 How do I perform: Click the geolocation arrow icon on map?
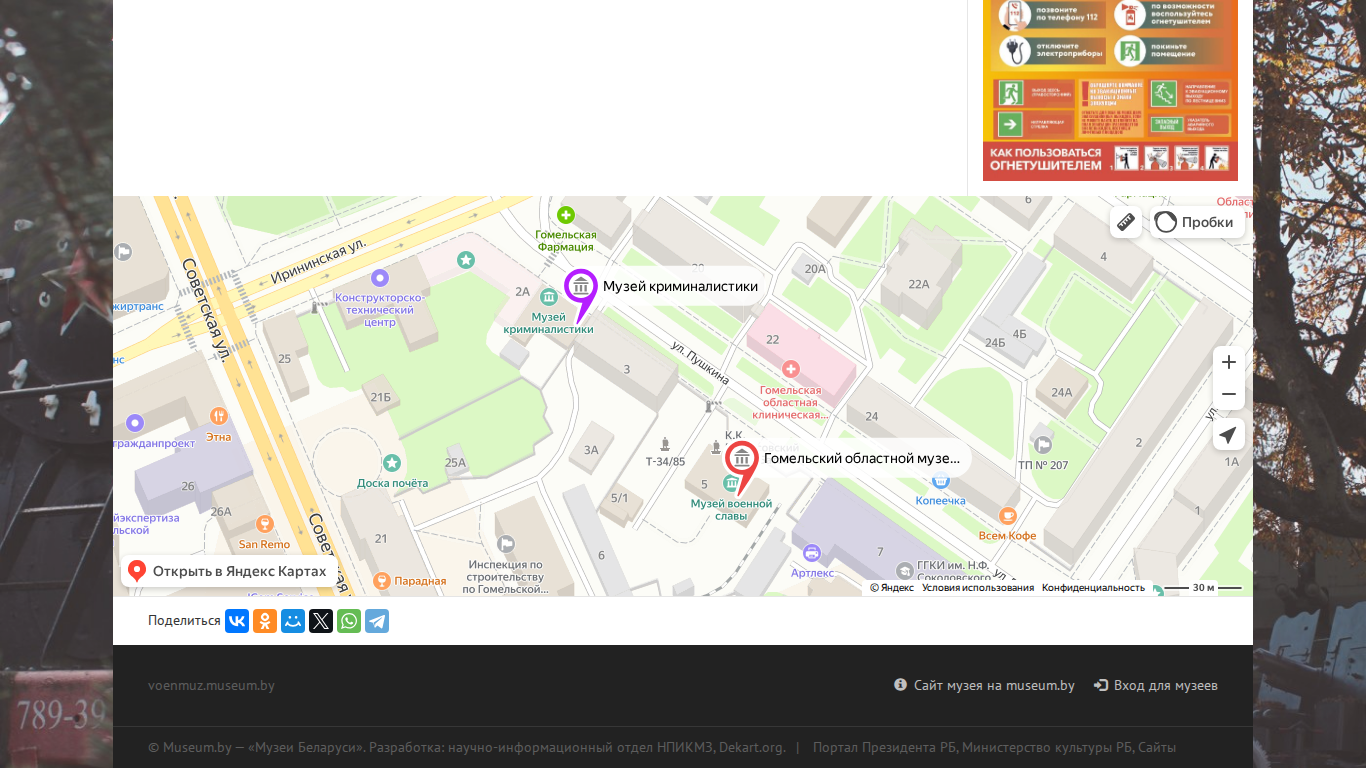pos(1229,435)
